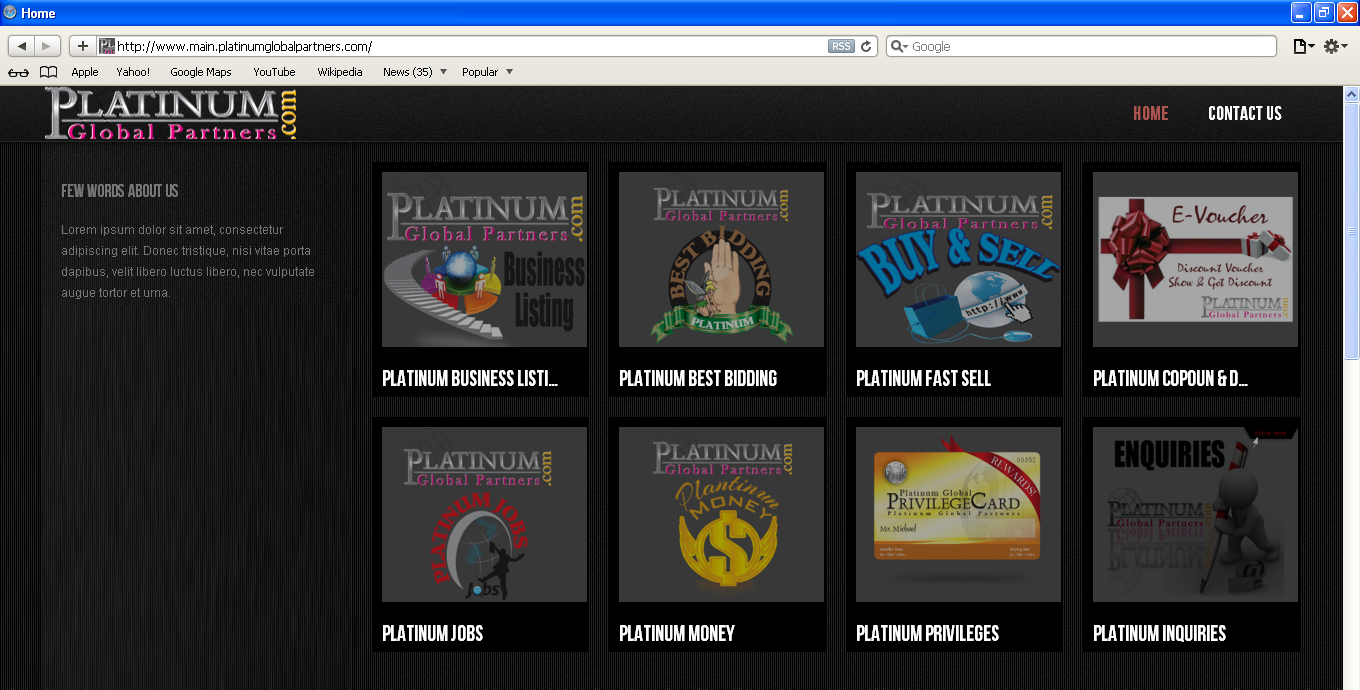Open the YouTube bookmark

pos(274,72)
